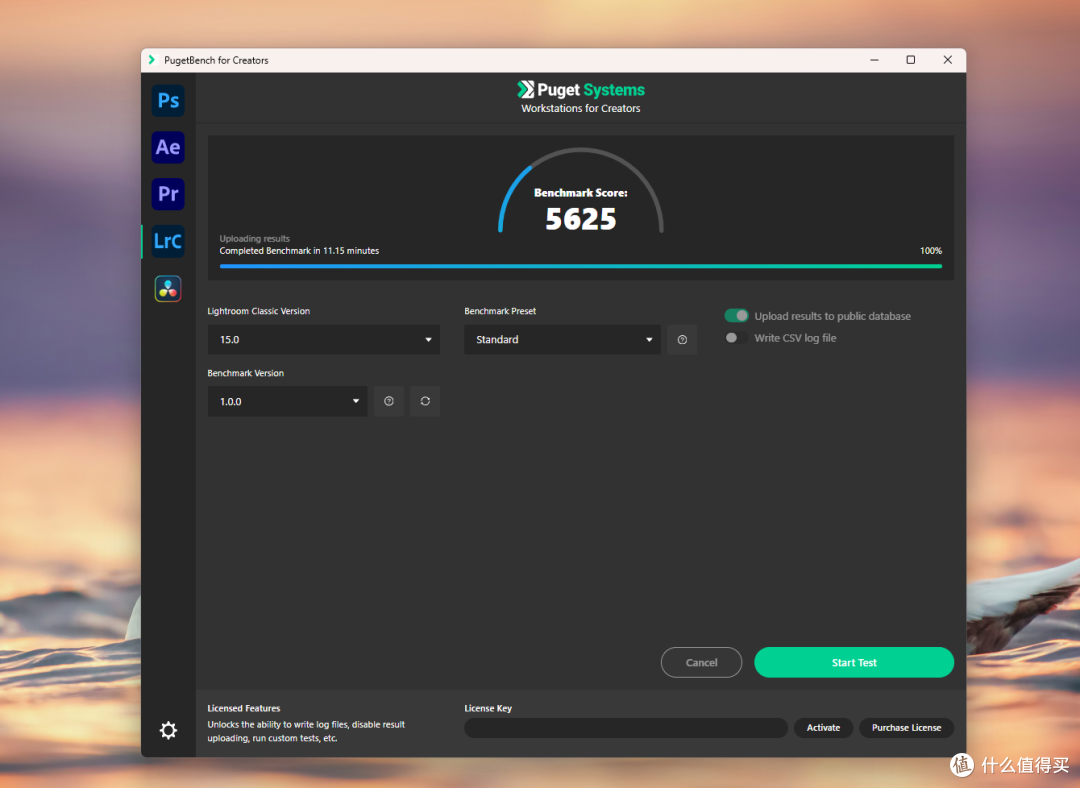
Task: Enable Write CSV log file
Action: (736, 338)
